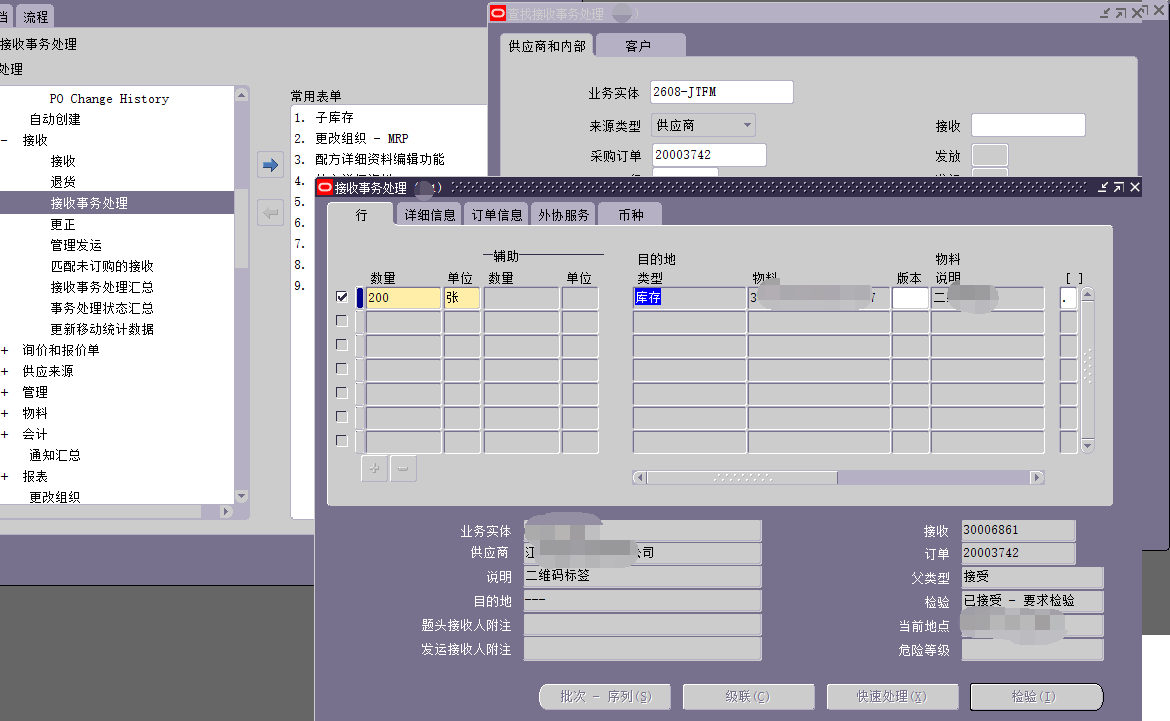The width and height of the screenshot is (1170, 721).
Task: Collapse the 接收 tree node
Action: [x=5, y=141]
